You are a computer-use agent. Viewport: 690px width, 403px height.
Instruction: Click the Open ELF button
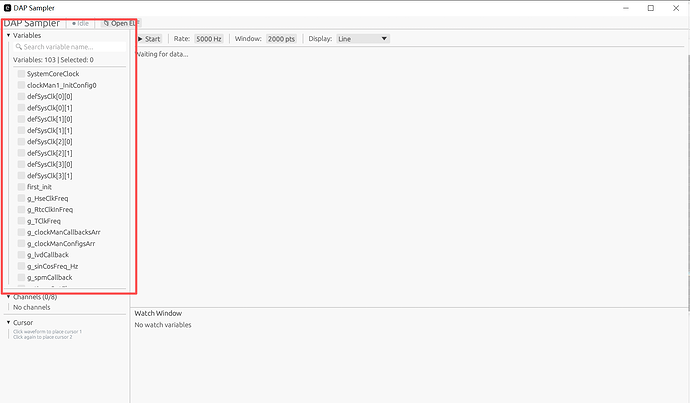[x=120, y=23]
